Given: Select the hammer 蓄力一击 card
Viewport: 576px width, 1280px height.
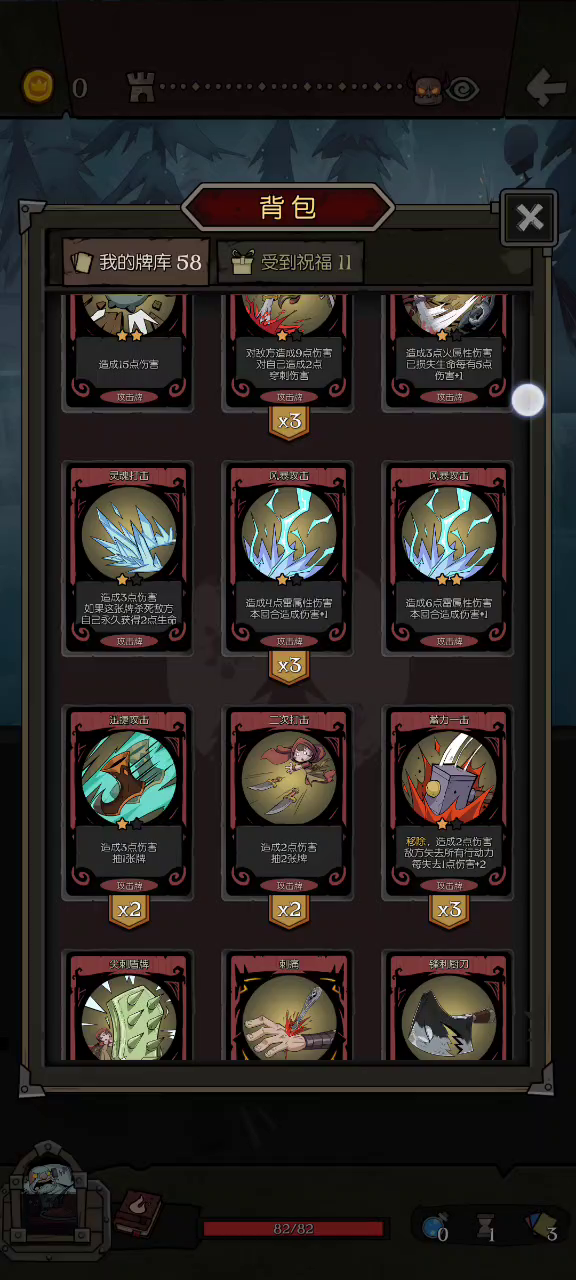Looking at the screenshot, I should [449, 802].
